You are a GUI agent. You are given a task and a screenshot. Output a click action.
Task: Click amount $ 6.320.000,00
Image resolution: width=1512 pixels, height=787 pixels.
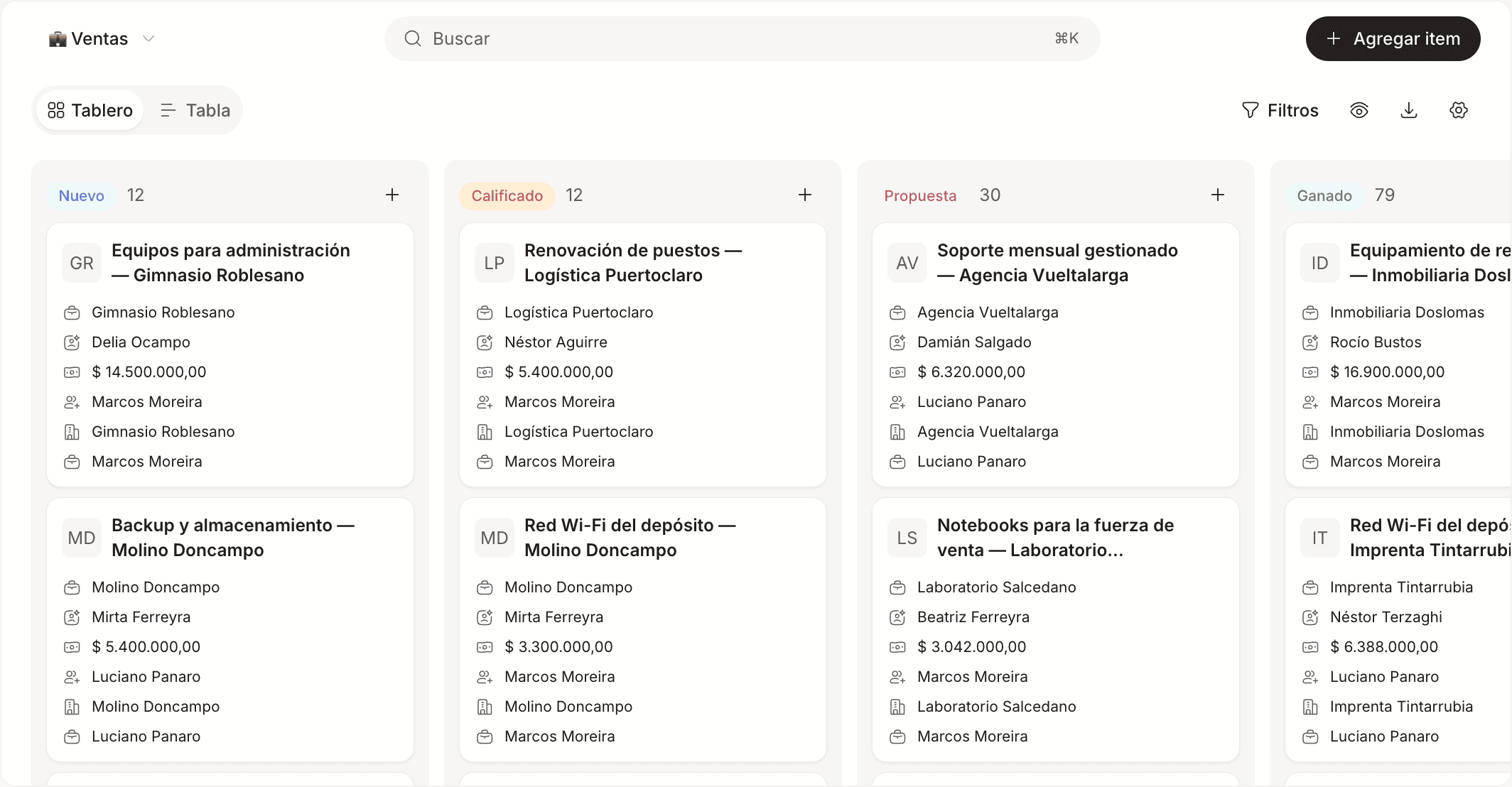click(x=971, y=372)
